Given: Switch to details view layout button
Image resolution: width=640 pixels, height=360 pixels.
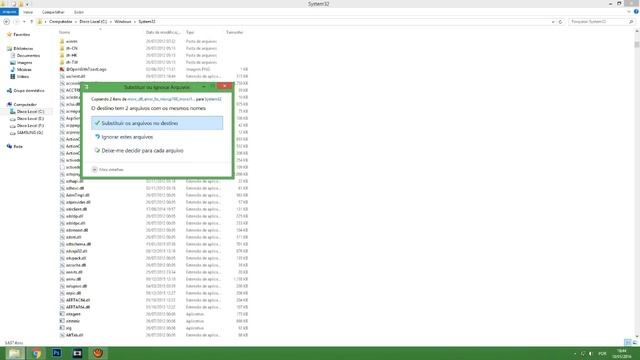Looking at the screenshot, I should tap(628, 342).
